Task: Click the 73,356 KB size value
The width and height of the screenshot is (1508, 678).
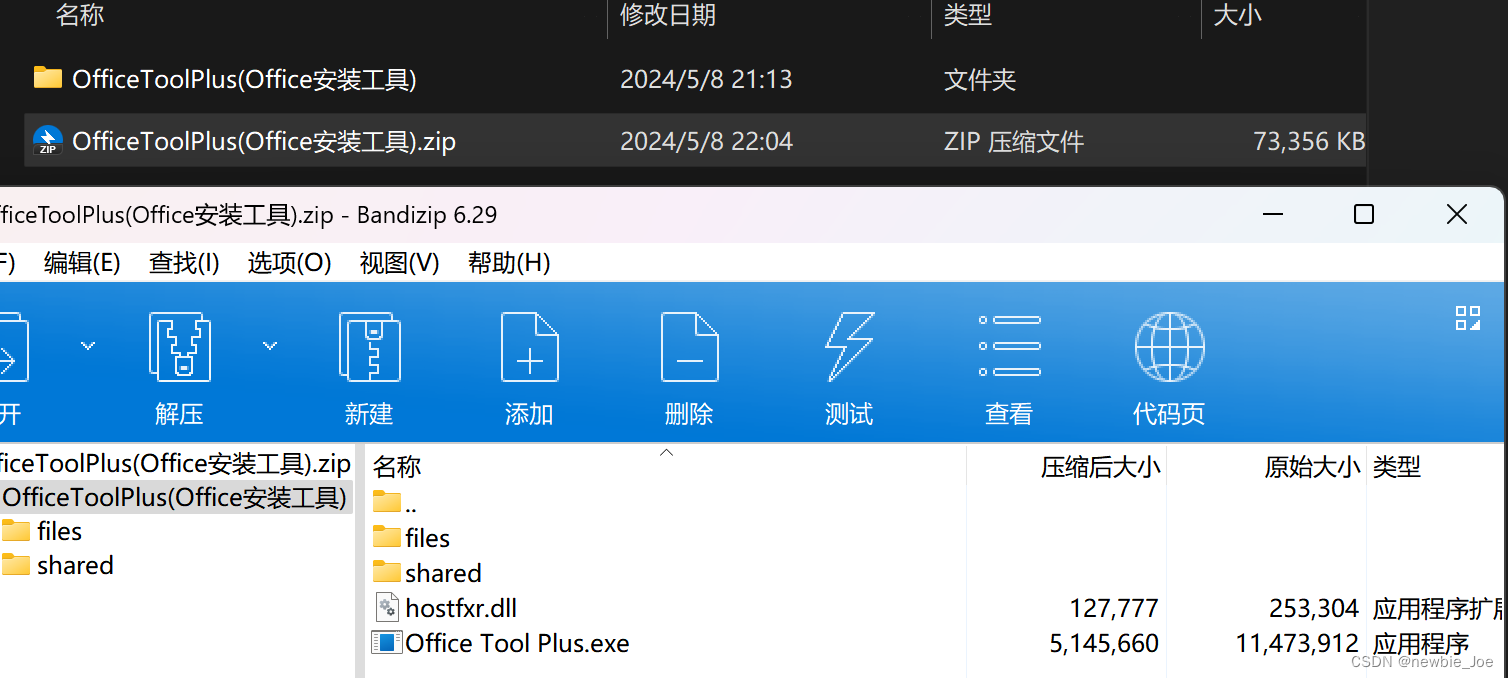Action: tap(1309, 141)
